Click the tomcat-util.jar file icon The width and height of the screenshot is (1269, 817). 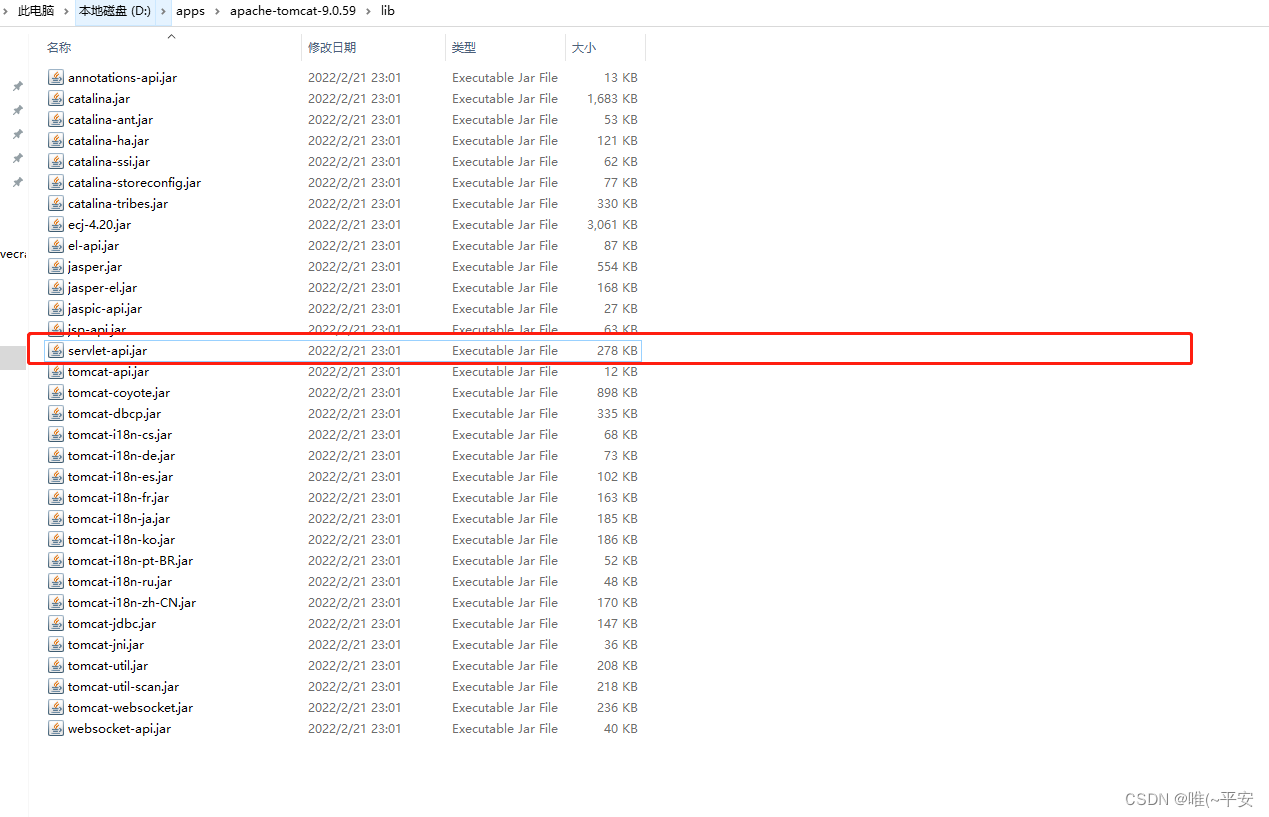tap(56, 666)
